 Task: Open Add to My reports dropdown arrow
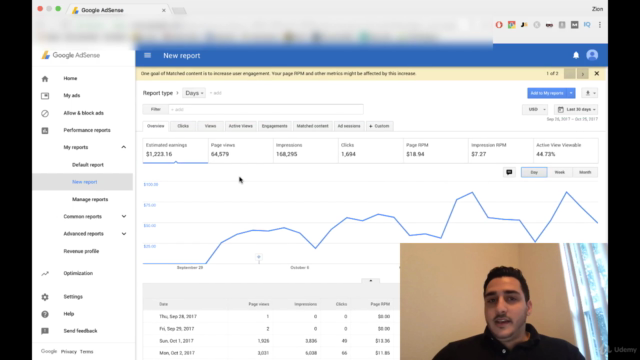click(x=571, y=93)
